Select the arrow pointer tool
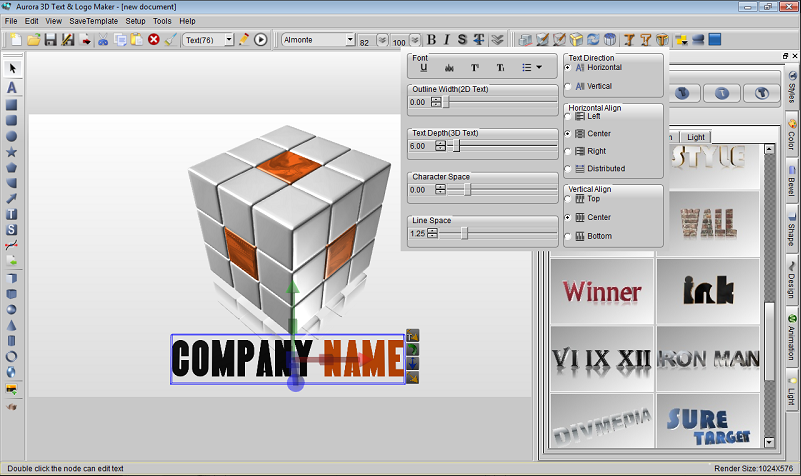The width and height of the screenshot is (801, 476). pos(12,68)
